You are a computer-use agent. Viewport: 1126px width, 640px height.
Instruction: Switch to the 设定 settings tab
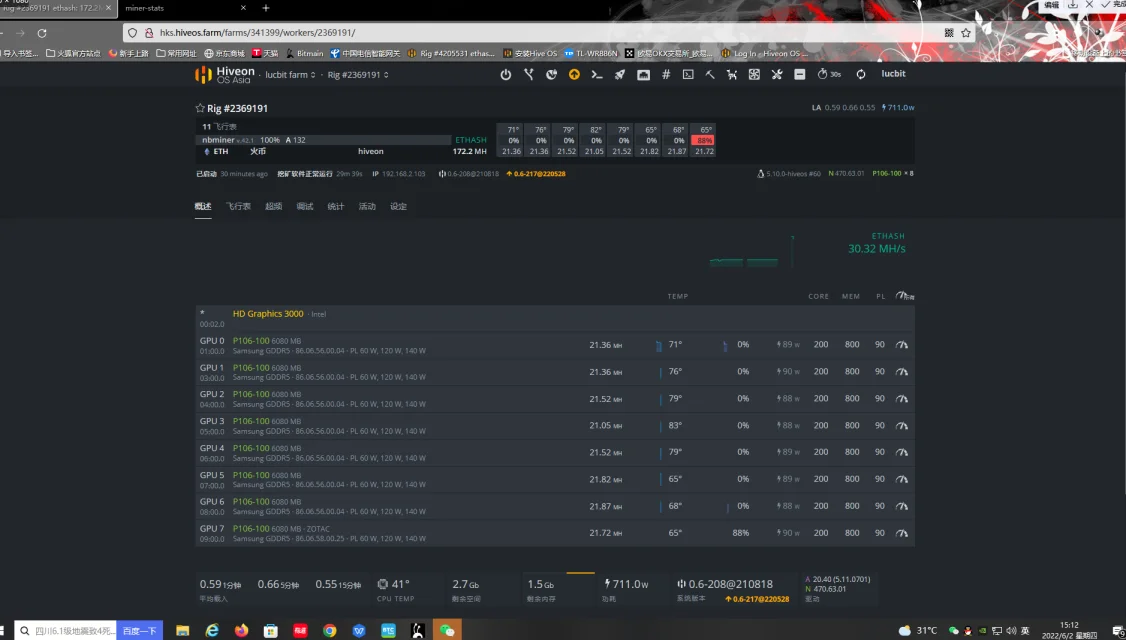click(x=399, y=206)
